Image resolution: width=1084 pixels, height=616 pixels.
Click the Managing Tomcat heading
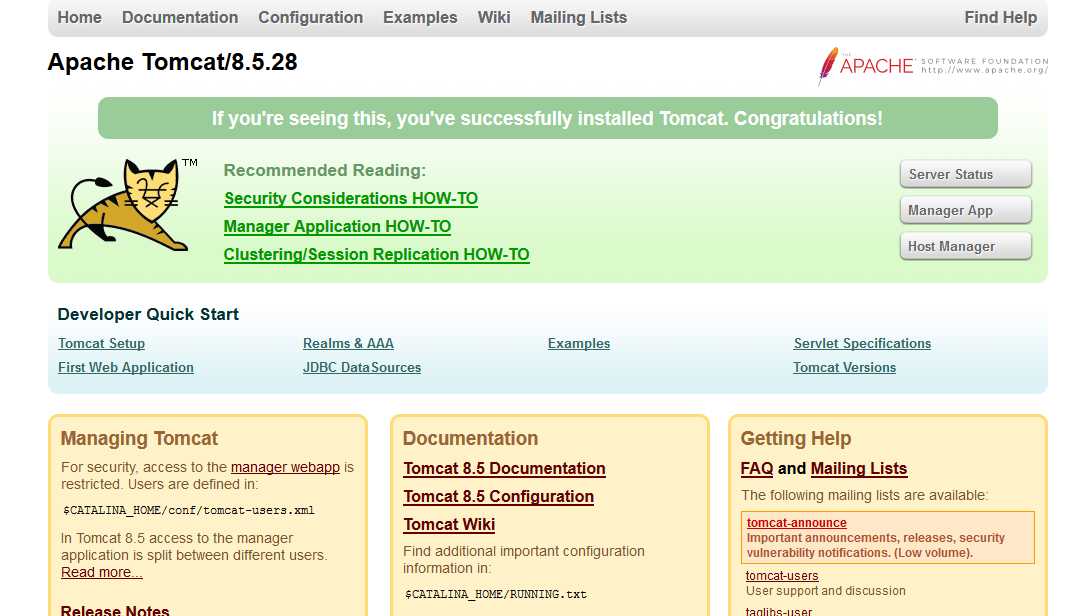(x=139, y=438)
